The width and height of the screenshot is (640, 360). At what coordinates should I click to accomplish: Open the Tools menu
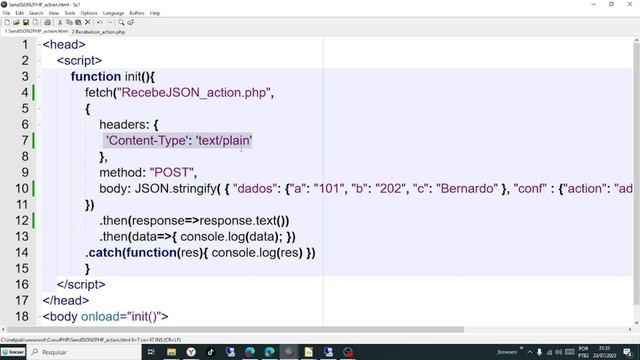point(70,13)
